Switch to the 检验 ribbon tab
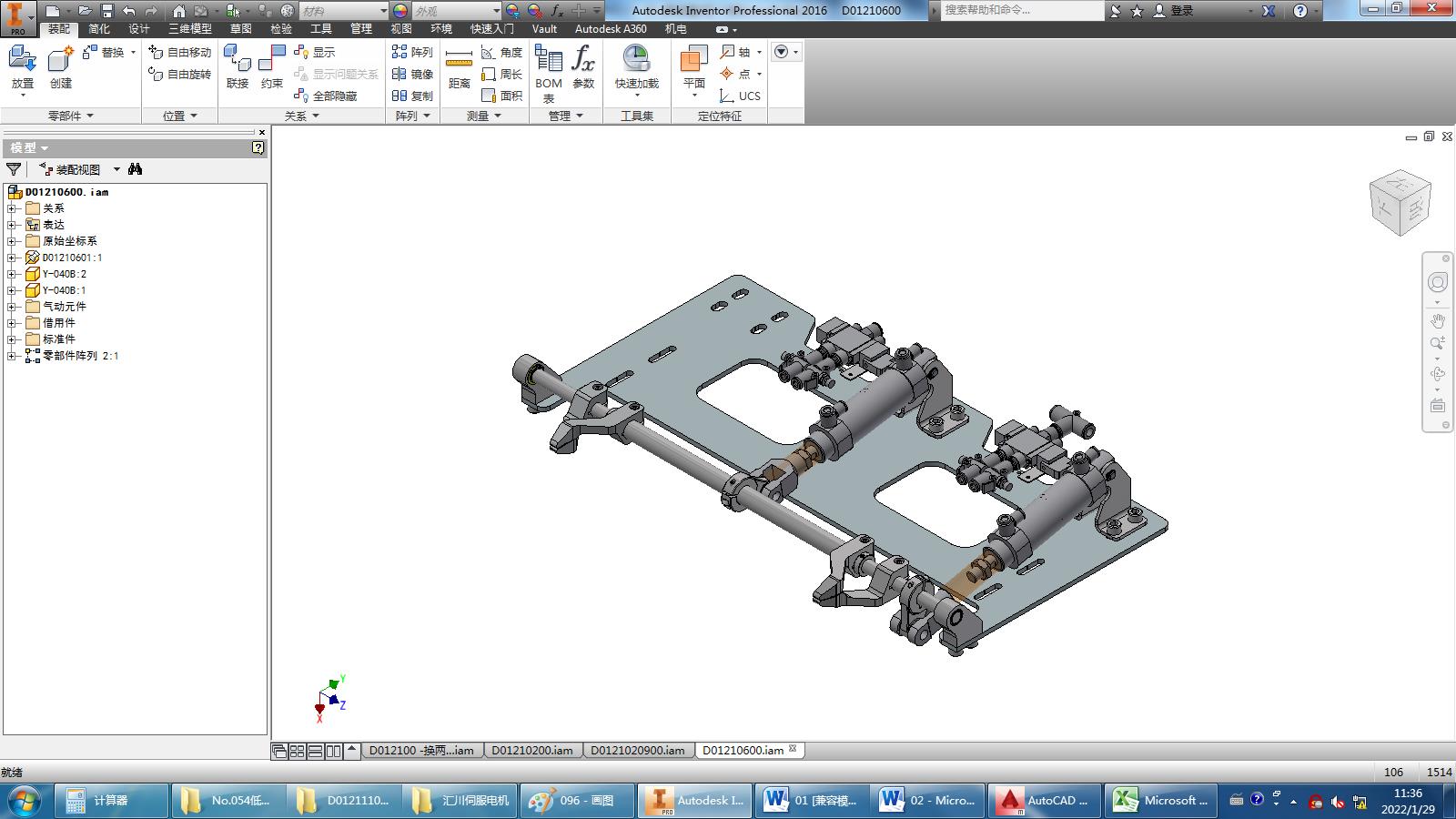 point(281,28)
